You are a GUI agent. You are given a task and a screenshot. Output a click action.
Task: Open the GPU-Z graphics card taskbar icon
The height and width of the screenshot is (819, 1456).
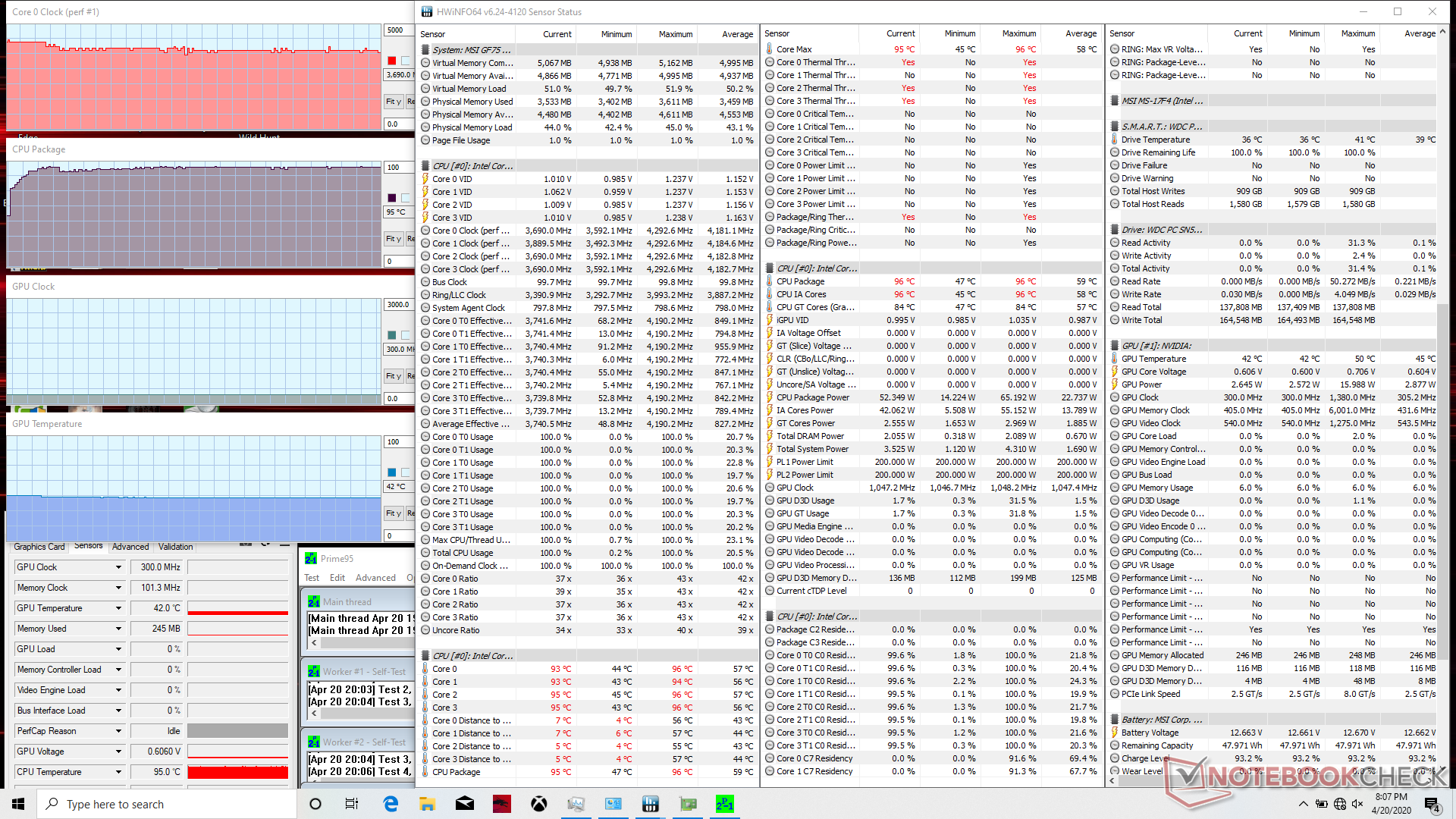click(687, 804)
